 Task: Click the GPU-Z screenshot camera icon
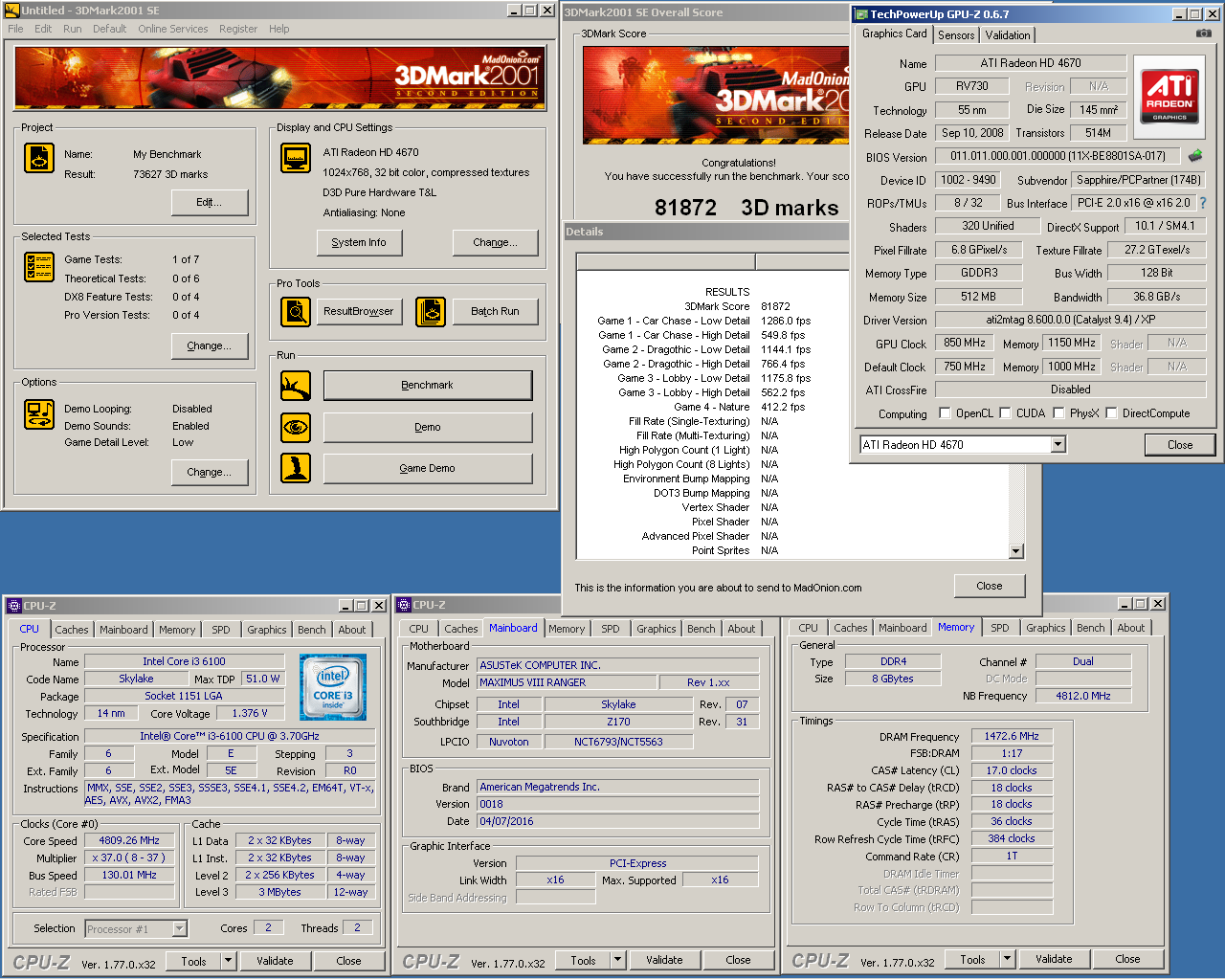1204,33
